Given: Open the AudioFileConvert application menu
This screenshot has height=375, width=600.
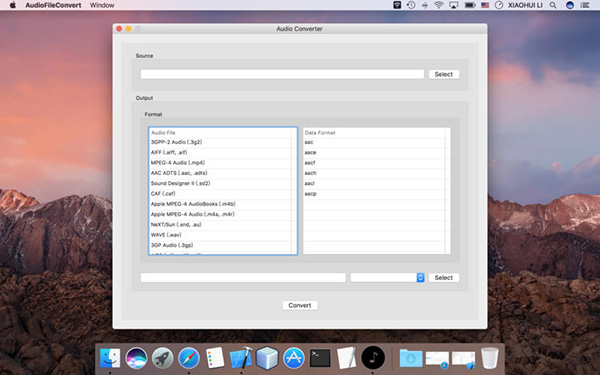Looking at the screenshot, I should click(x=53, y=5).
